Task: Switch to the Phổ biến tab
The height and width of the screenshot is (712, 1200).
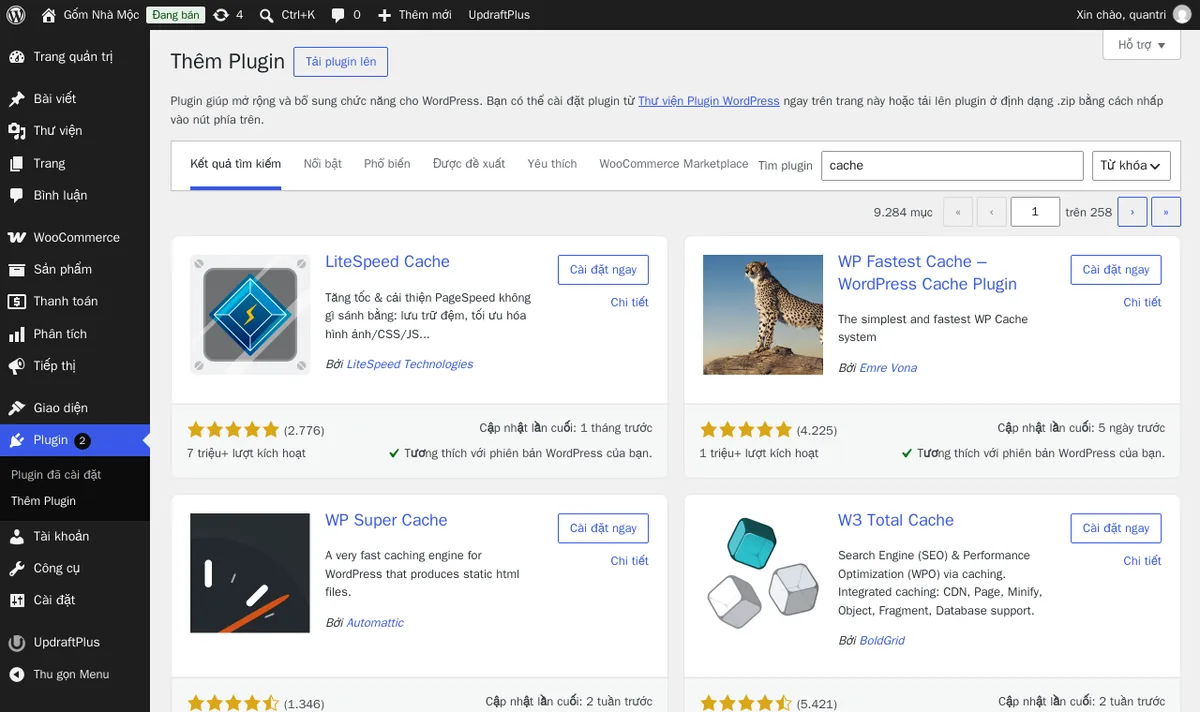Action: (x=387, y=164)
